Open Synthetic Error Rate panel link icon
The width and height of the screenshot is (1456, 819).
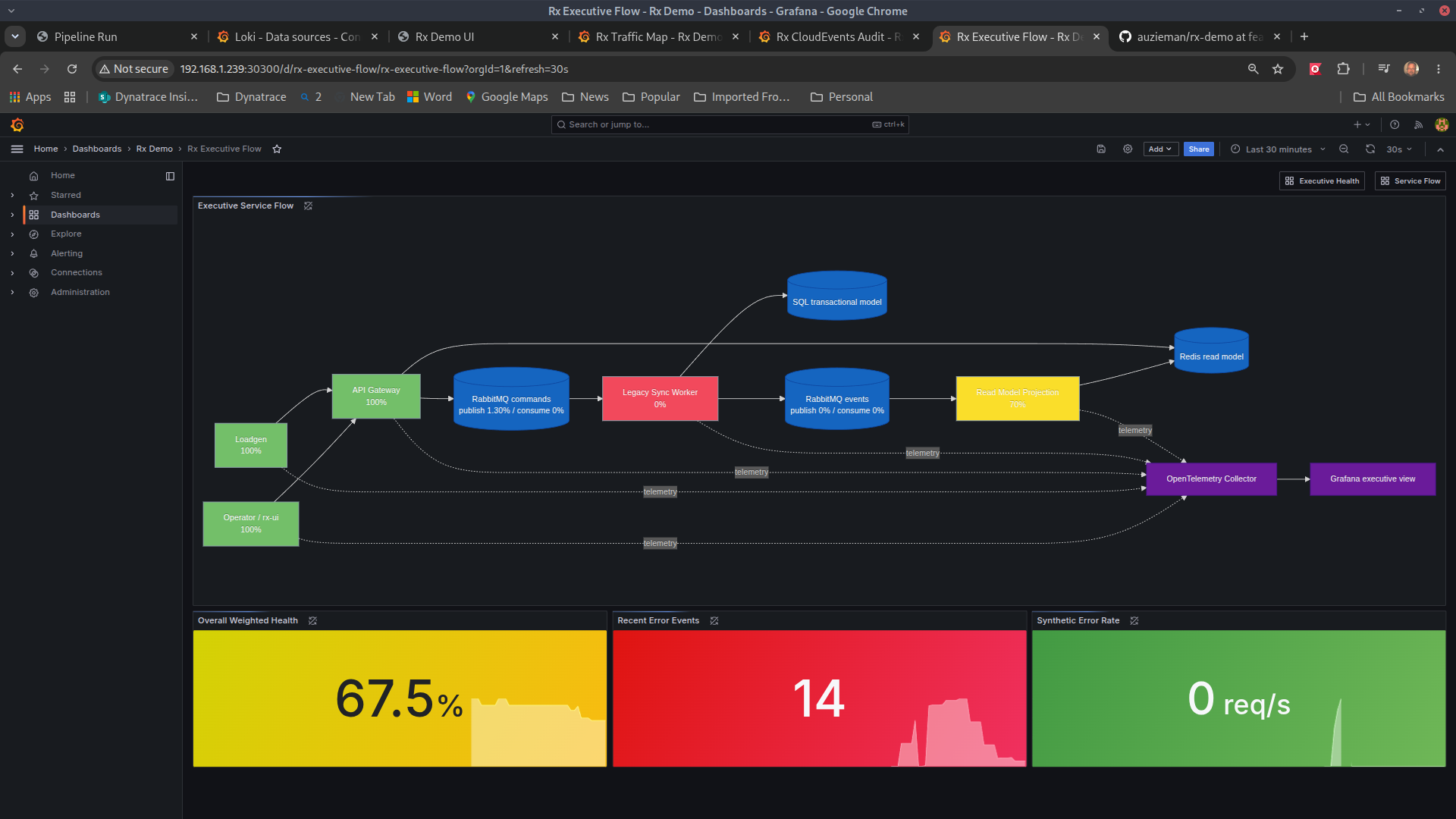click(x=1134, y=620)
